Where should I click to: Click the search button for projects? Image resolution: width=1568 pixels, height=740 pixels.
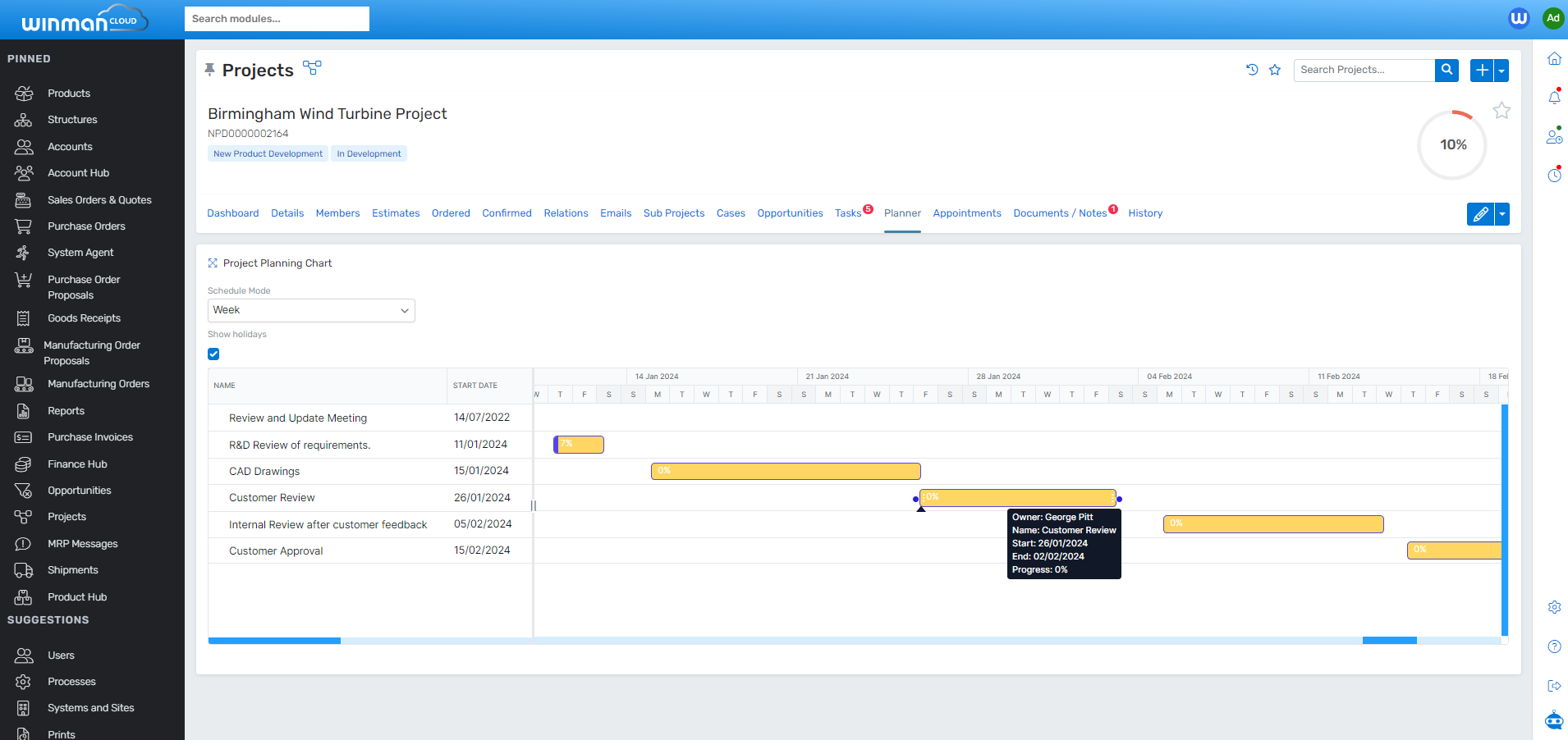1446,70
